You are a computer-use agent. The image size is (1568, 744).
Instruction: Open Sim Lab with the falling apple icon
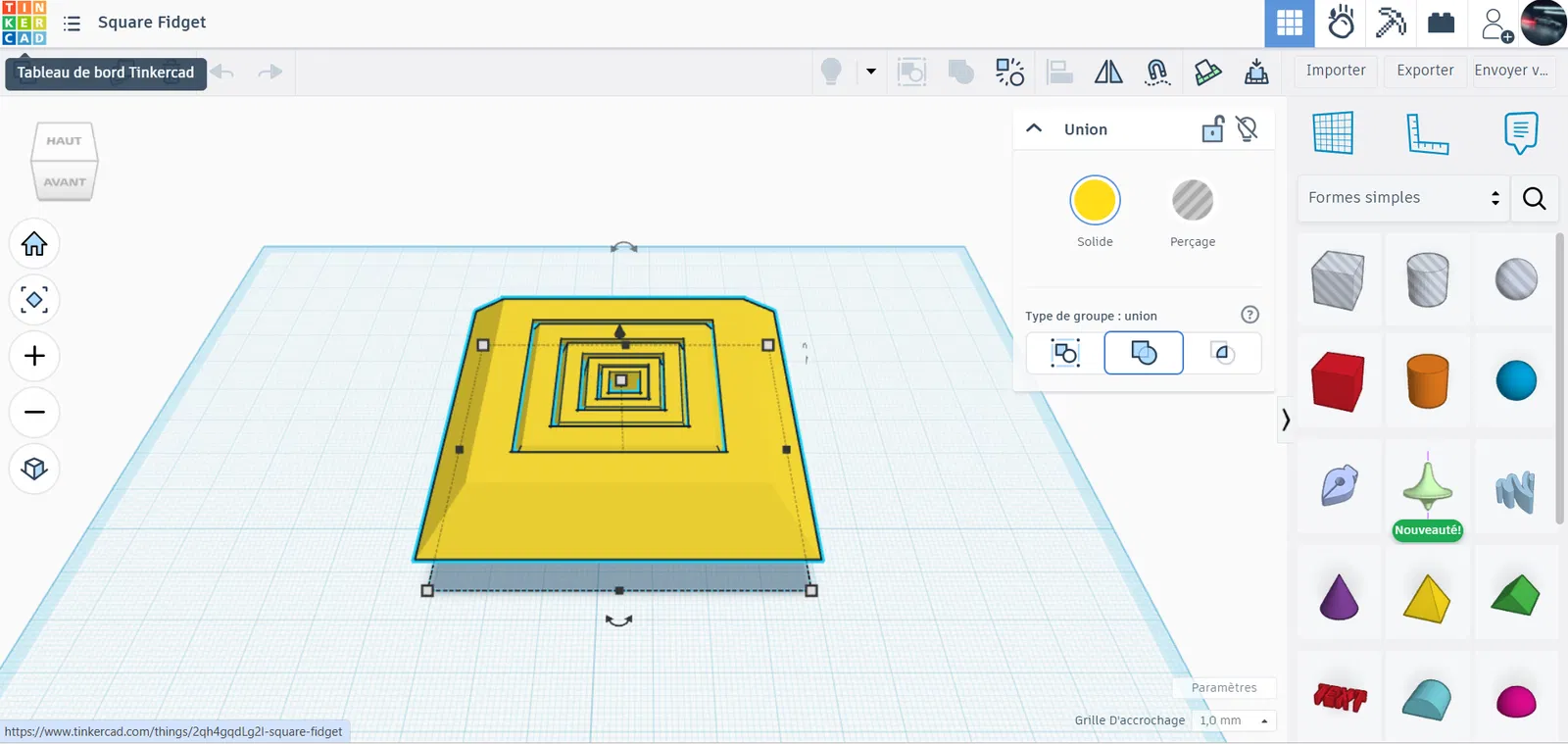pos(1341,23)
